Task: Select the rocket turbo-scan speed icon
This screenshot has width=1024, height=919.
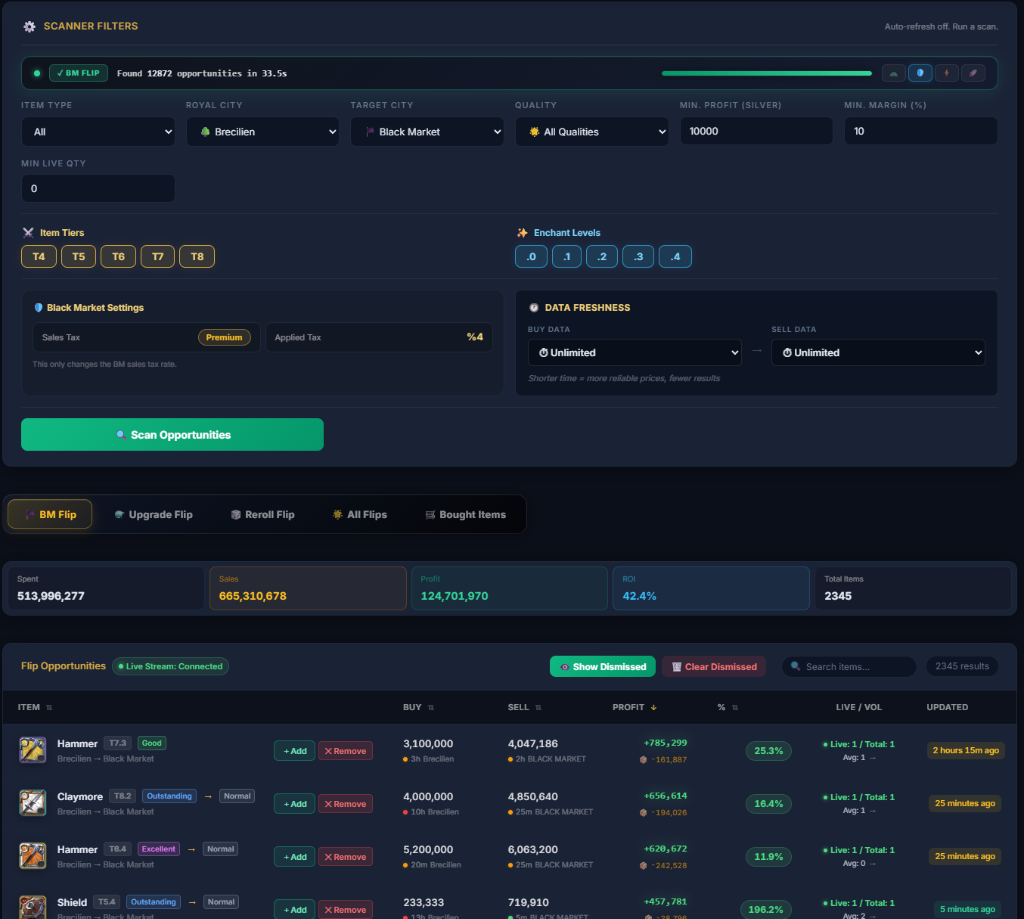Action: click(973, 73)
